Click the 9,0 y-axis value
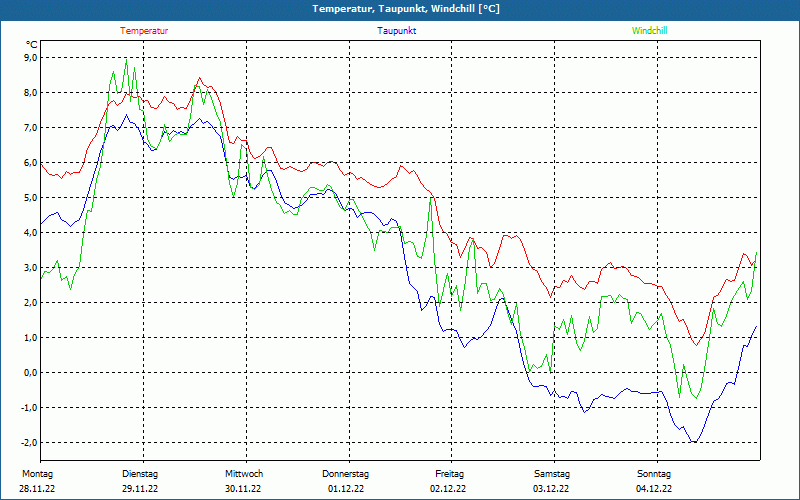Image resolution: width=800 pixels, height=500 pixels. point(31,58)
